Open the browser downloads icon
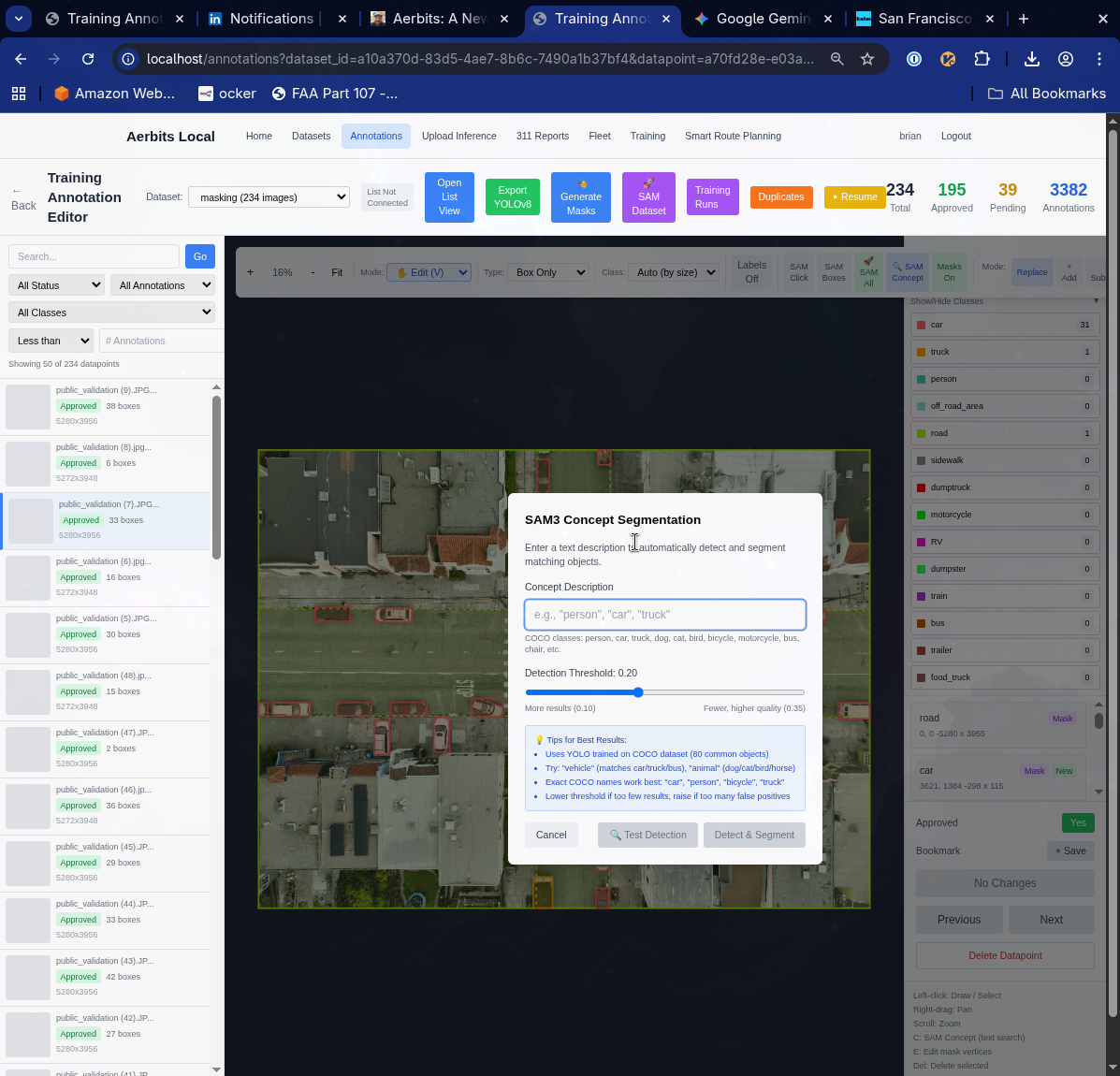 pos(1031,59)
